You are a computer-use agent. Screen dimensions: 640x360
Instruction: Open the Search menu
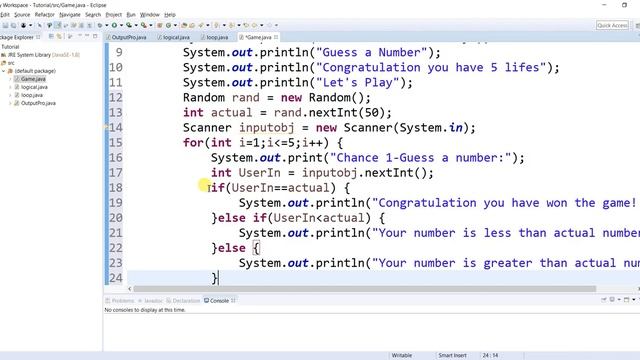pos(93,15)
